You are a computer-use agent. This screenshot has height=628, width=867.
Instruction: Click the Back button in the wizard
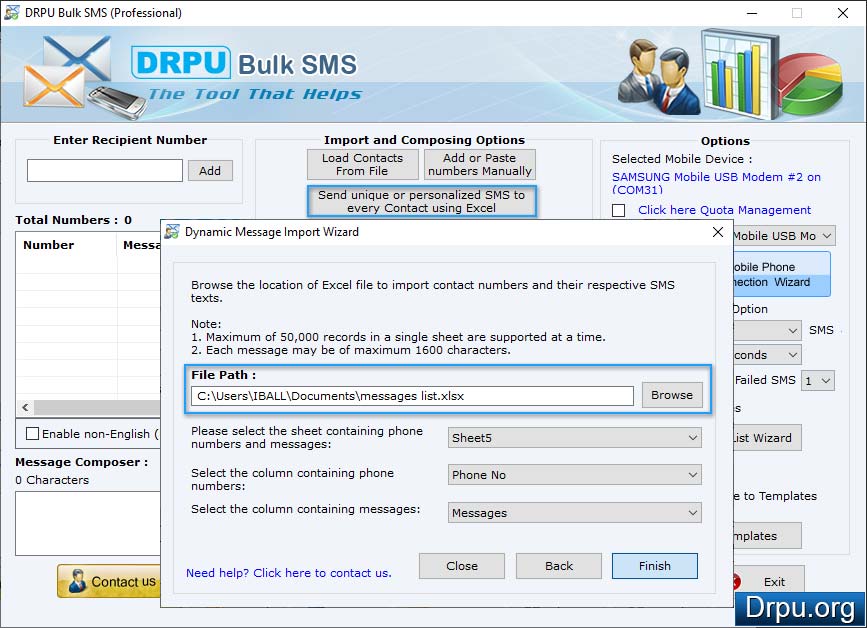(558, 566)
